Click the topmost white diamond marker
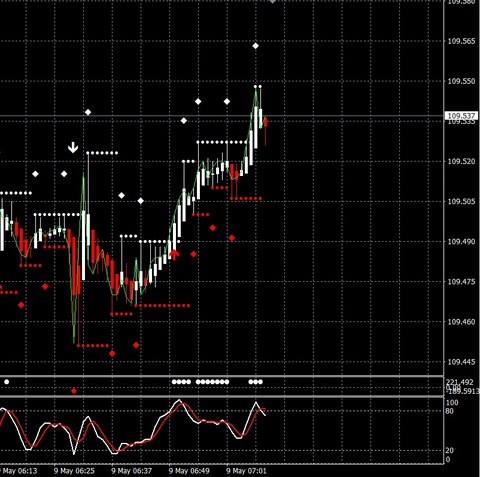Viewport: 480px width, 477px height. pyautogui.click(x=255, y=46)
